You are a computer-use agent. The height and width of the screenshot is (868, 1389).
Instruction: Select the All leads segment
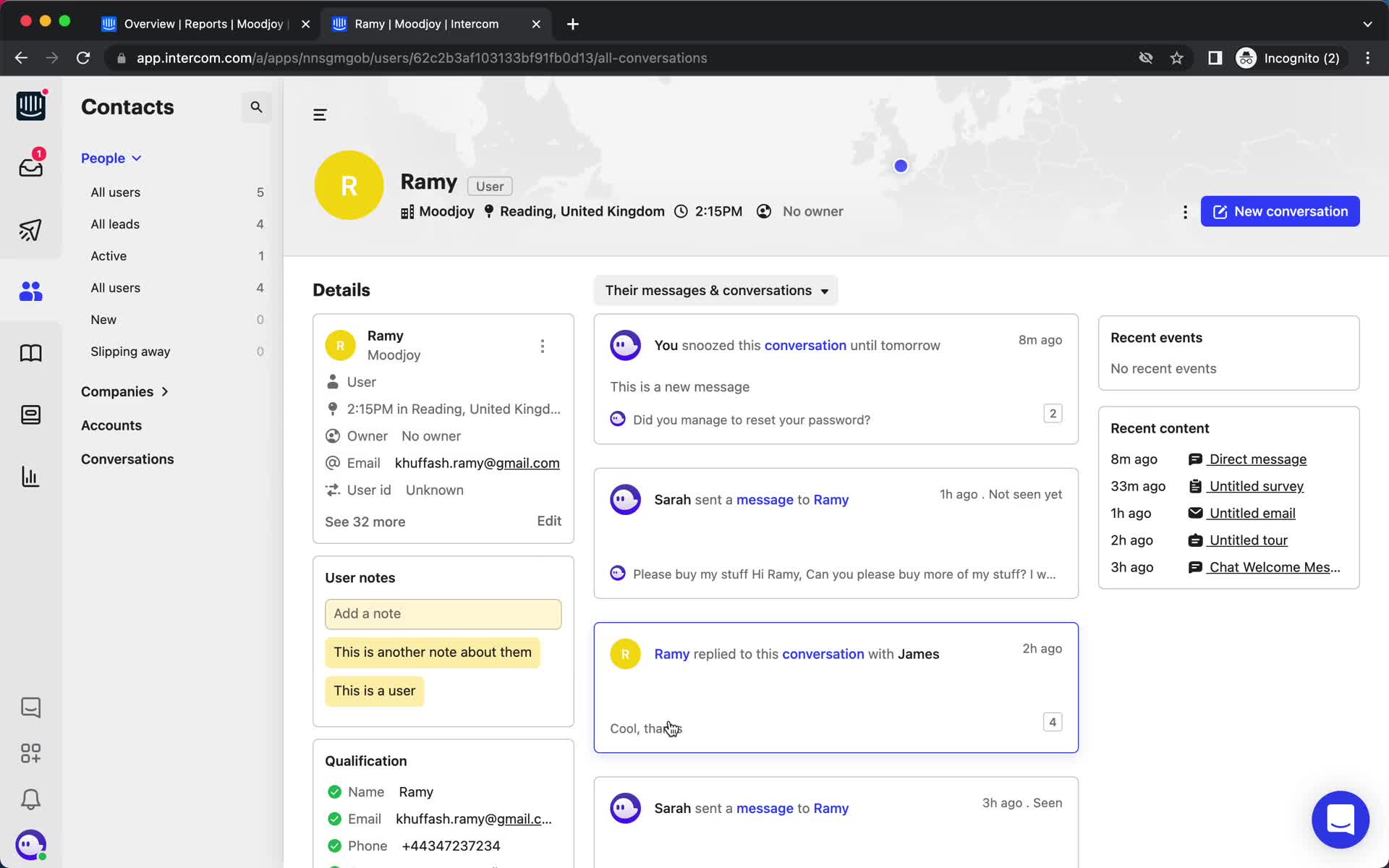(x=177, y=224)
